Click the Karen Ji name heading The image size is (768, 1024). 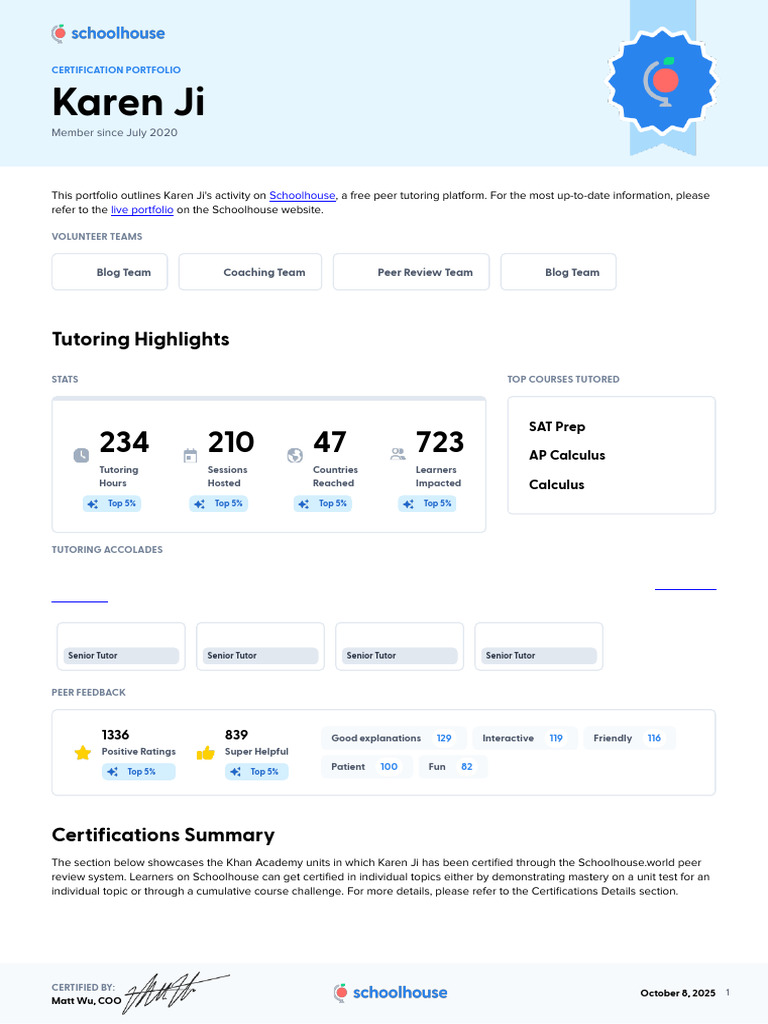[128, 103]
